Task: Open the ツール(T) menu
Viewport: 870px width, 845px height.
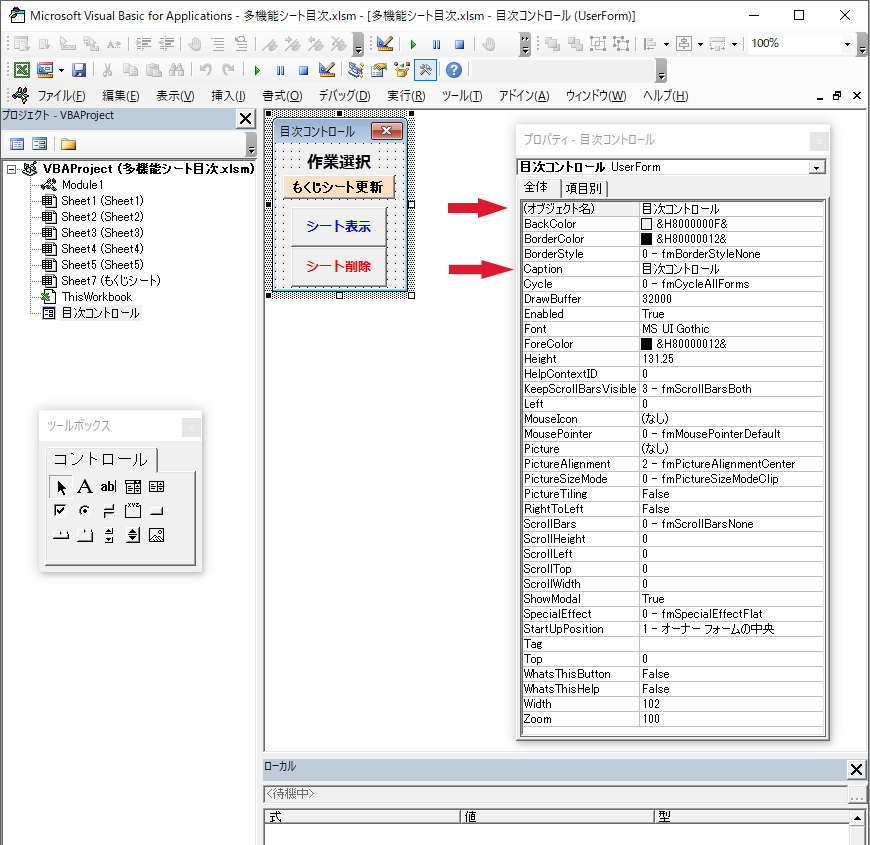Action: pos(462,96)
